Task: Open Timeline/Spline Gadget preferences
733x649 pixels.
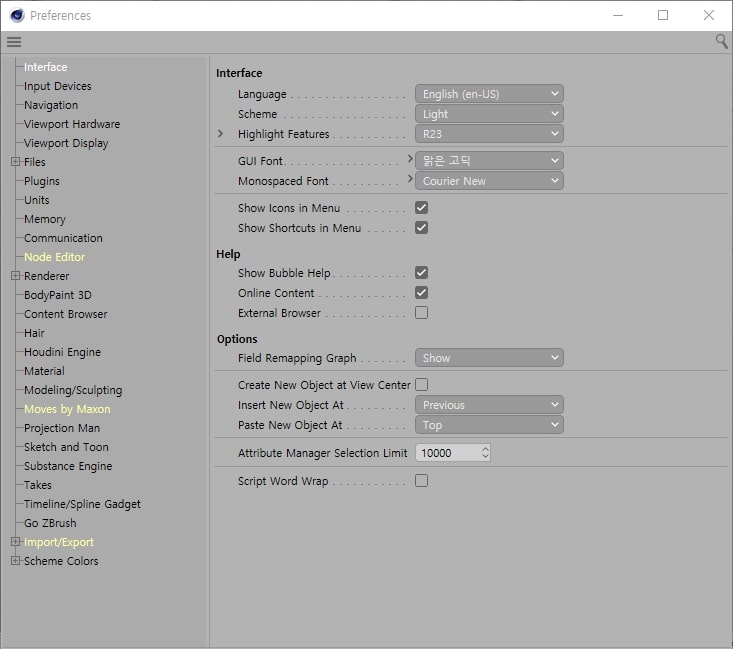Action: [x=82, y=504]
